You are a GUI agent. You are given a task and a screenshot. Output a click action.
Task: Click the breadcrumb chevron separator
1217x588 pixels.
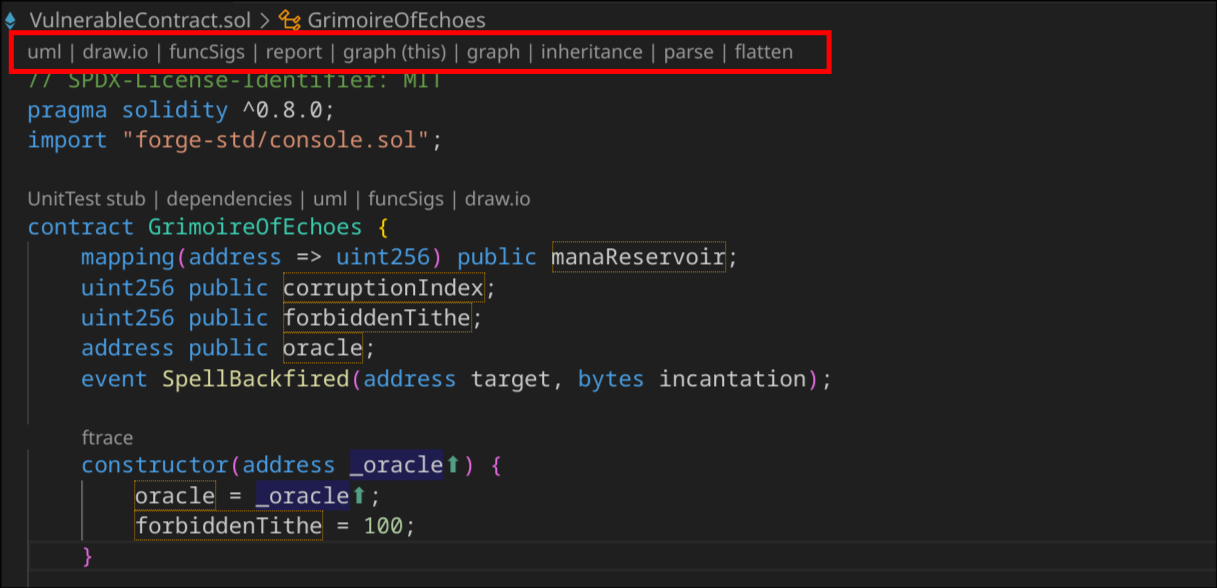click(x=266, y=20)
